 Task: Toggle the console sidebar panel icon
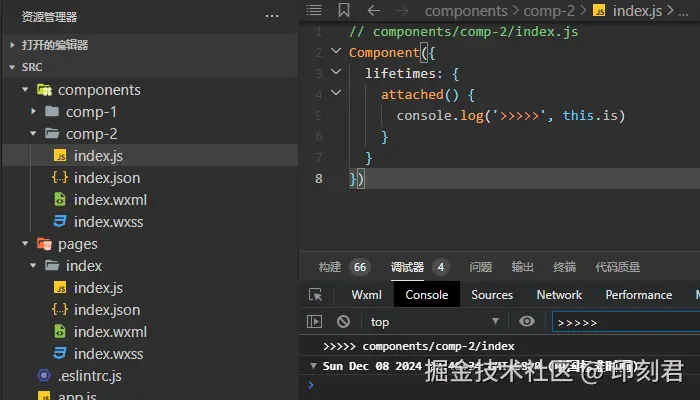coord(314,321)
